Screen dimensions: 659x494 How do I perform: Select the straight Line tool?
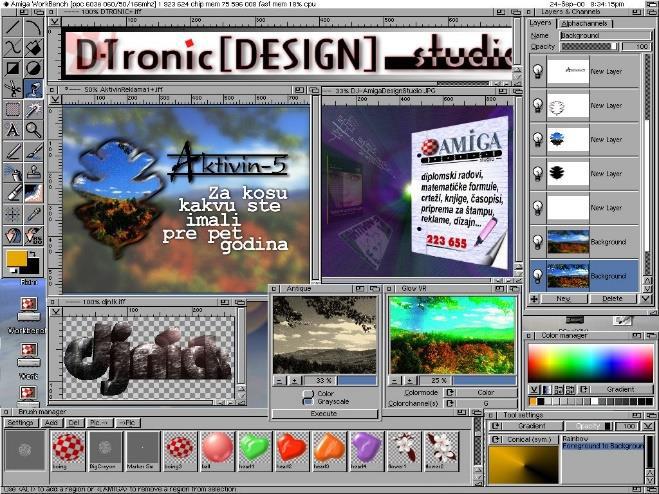pyautogui.click(x=13, y=28)
